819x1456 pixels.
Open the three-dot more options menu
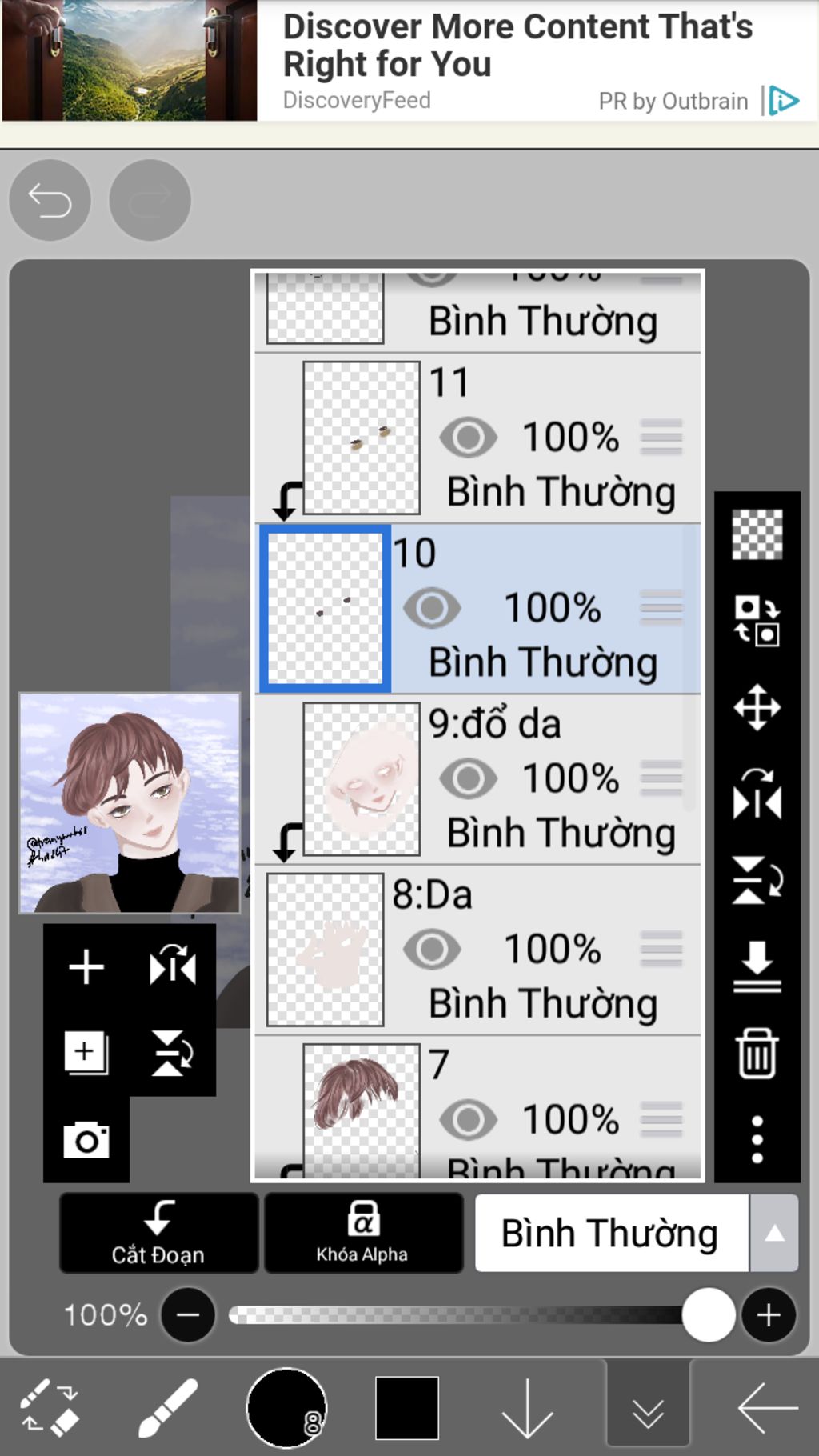tap(757, 1139)
